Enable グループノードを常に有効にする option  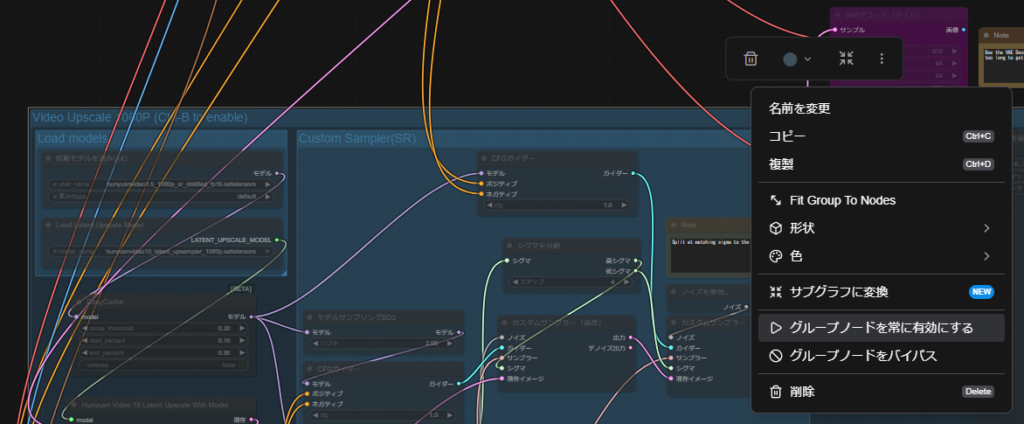pyautogui.click(x=878, y=328)
